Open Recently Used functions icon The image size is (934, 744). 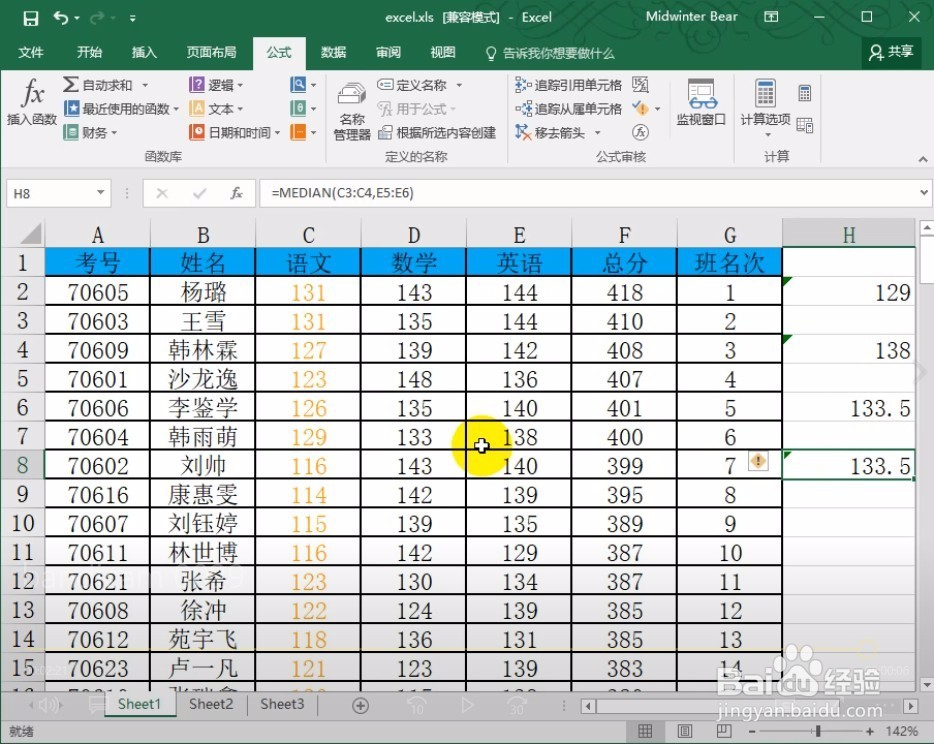click(71, 108)
